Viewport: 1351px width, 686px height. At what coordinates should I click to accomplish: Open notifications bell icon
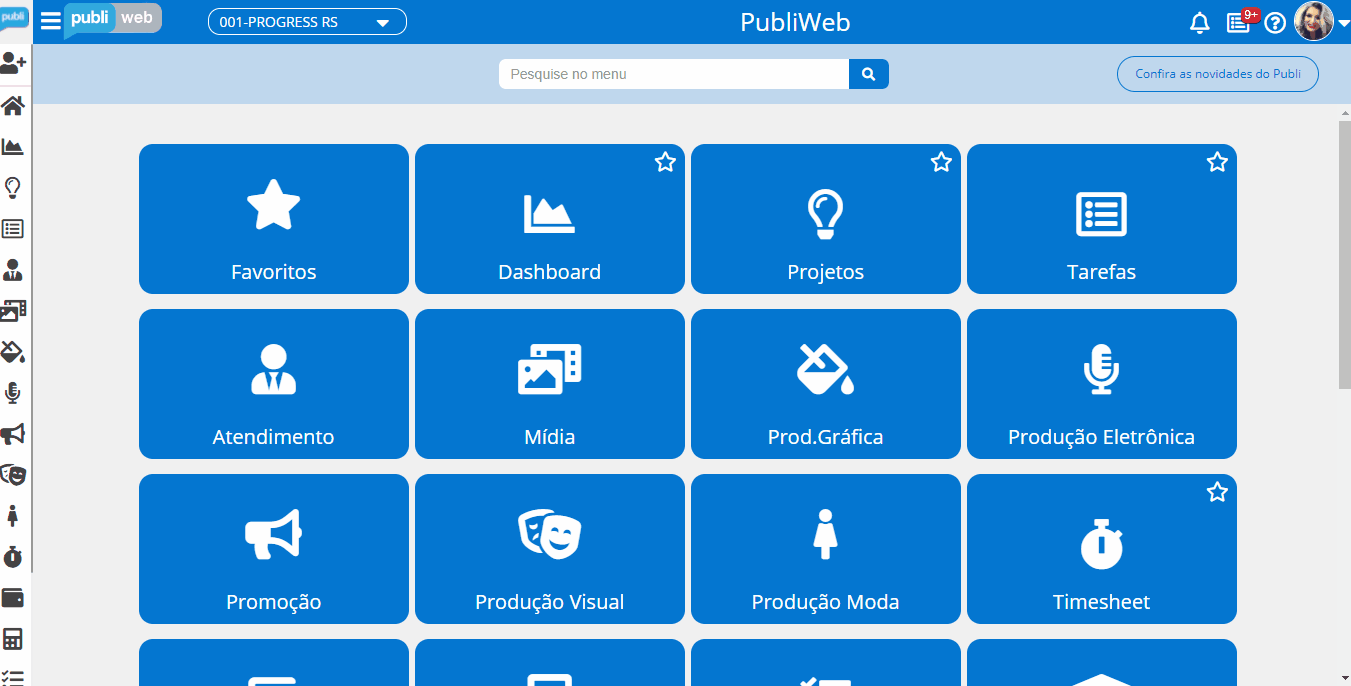tap(1200, 23)
